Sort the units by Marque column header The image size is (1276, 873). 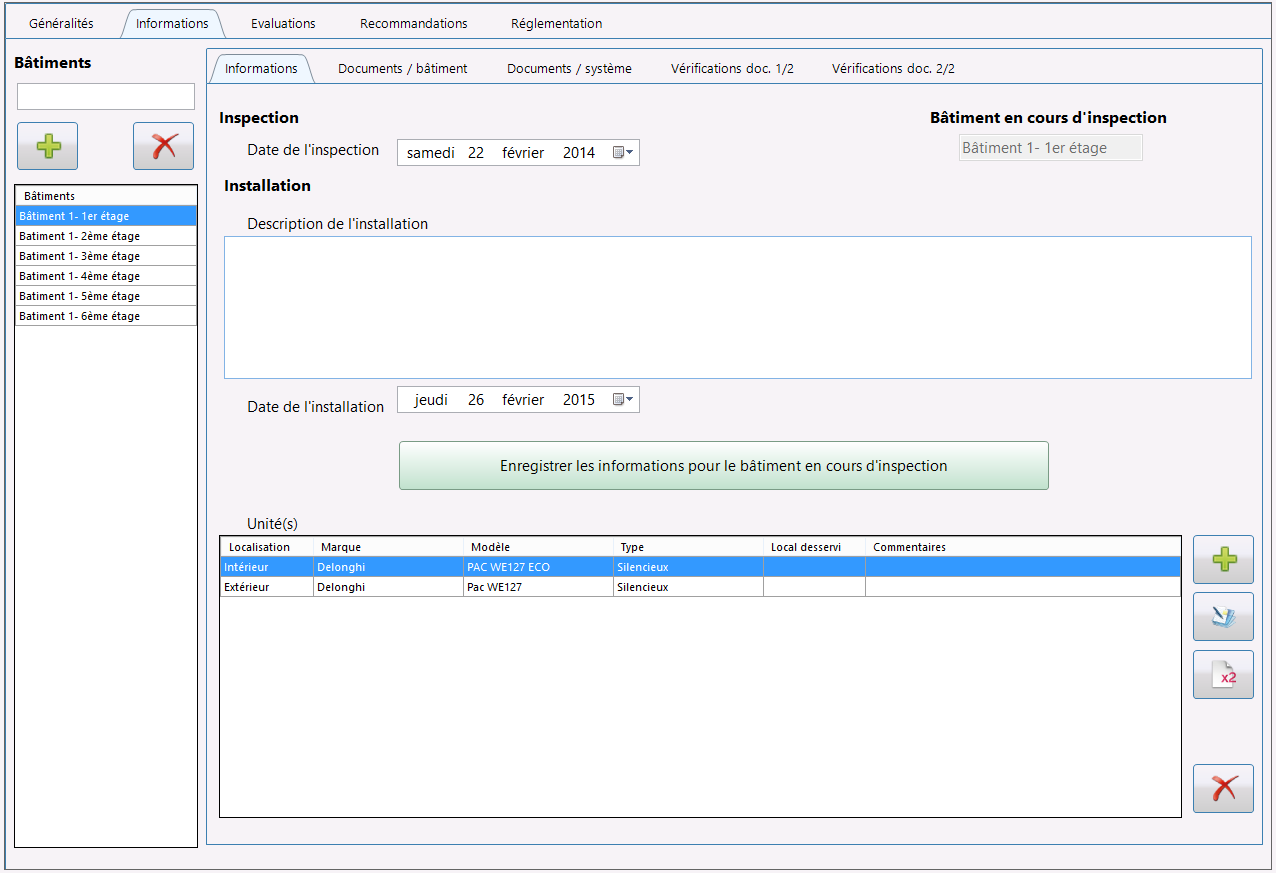(x=389, y=547)
